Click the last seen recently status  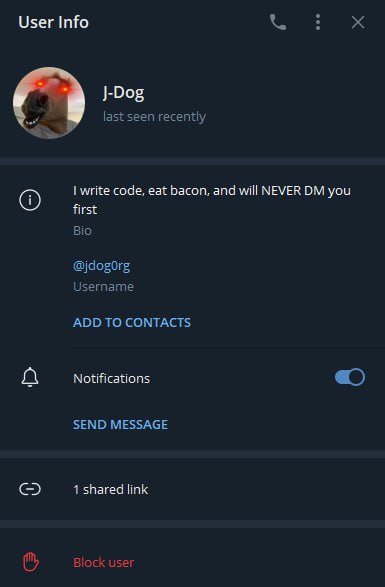(x=154, y=116)
